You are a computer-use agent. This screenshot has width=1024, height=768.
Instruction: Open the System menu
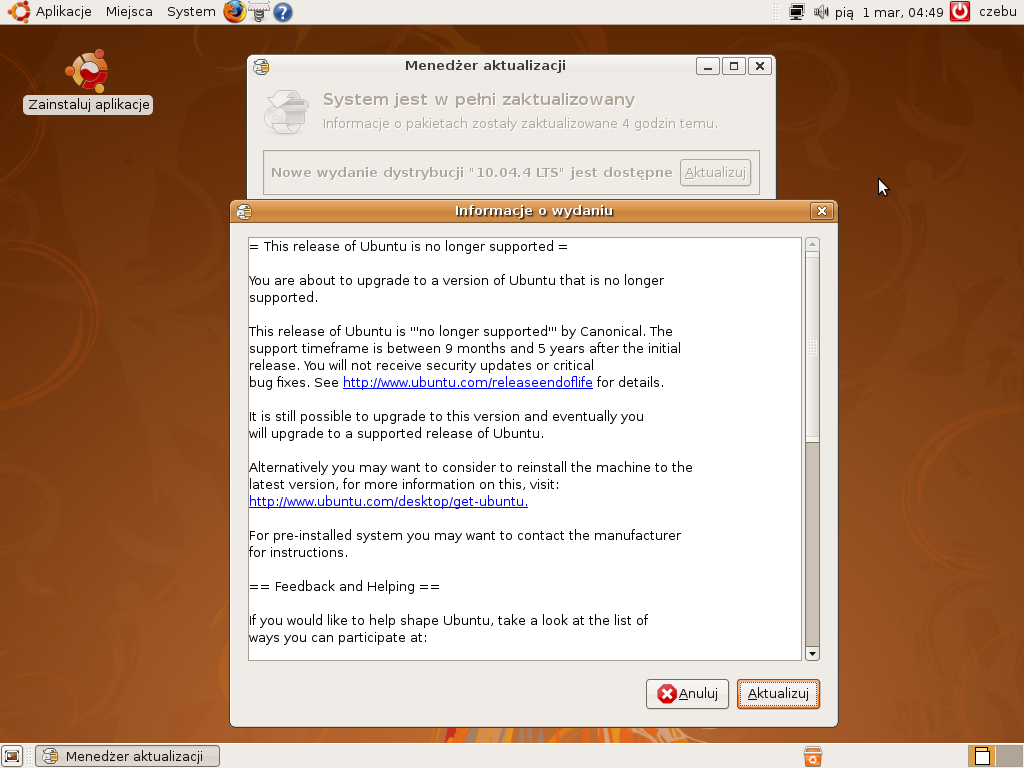(x=191, y=12)
